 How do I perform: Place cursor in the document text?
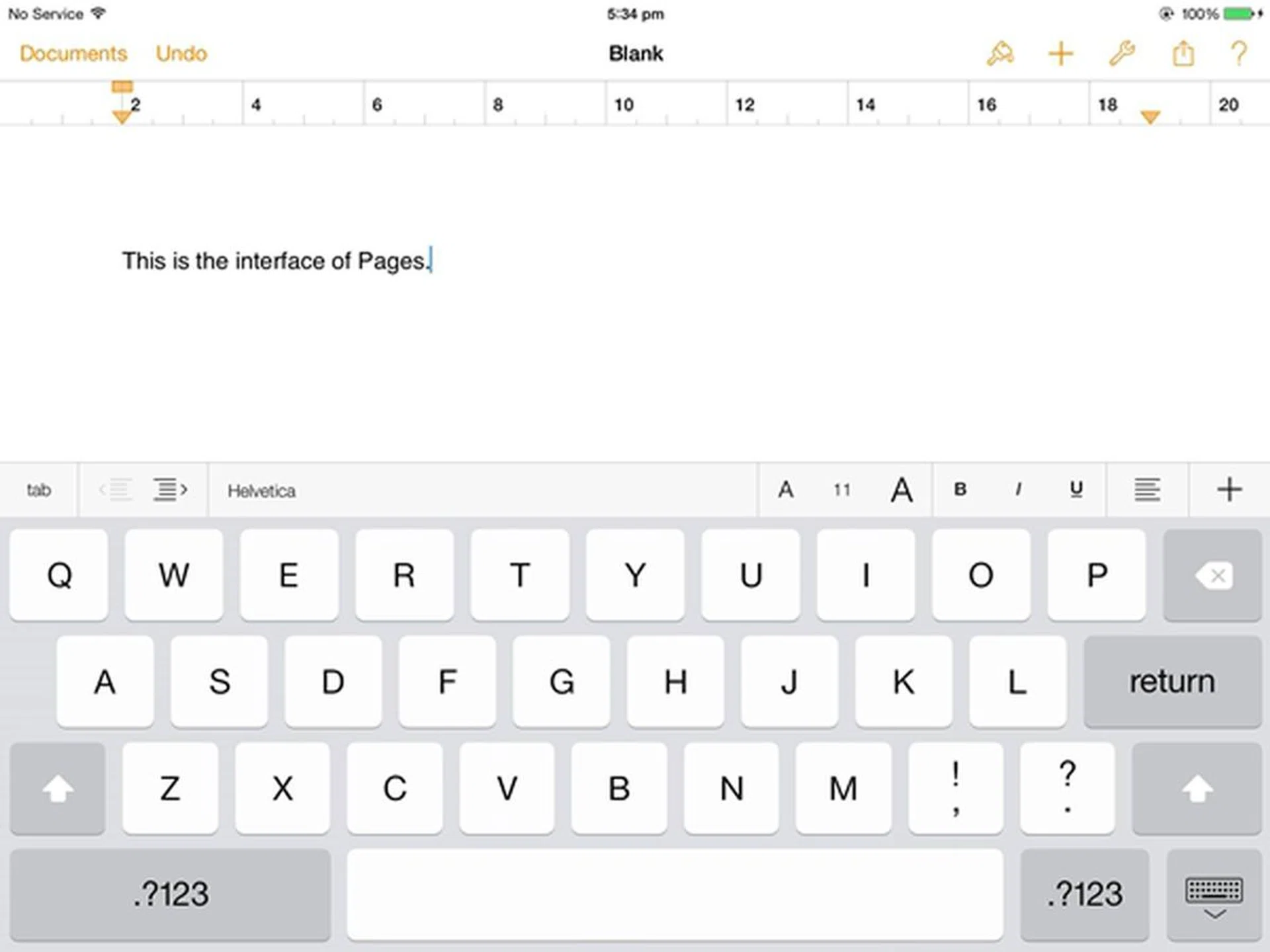[275, 260]
